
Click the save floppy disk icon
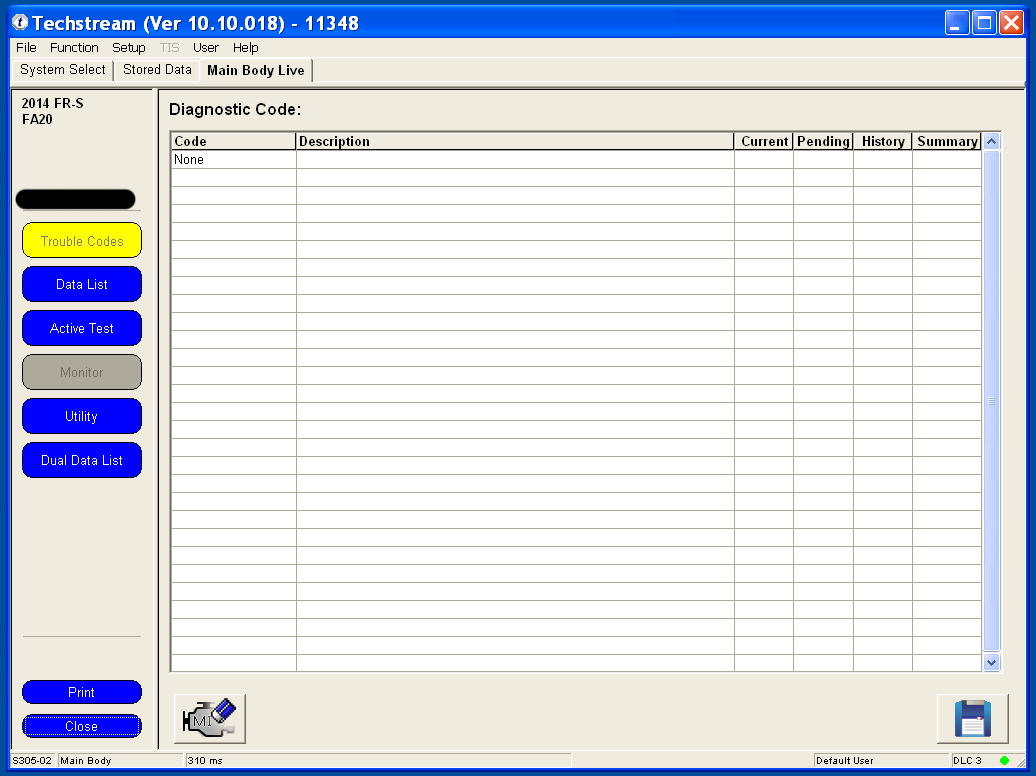click(972, 718)
